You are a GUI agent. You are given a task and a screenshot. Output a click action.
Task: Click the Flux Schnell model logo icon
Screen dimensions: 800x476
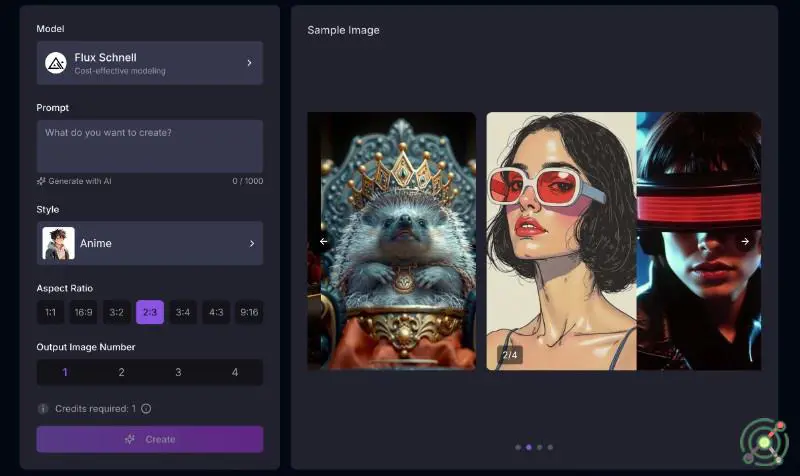tap(56, 63)
